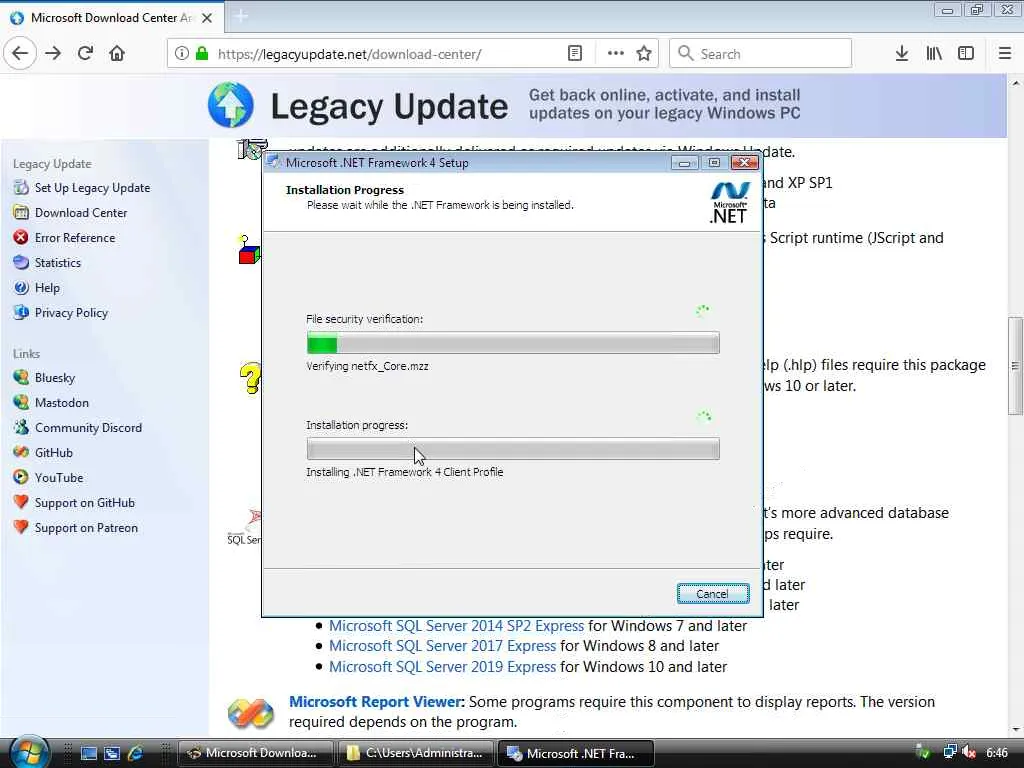This screenshot has width=1024, height=768.
Task: Click the Search box in toolbar
Action: pos(760,54)
